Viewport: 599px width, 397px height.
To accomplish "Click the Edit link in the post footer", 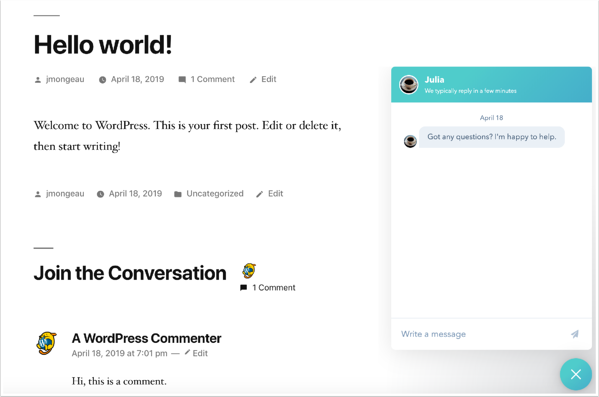I will (275, 194).
